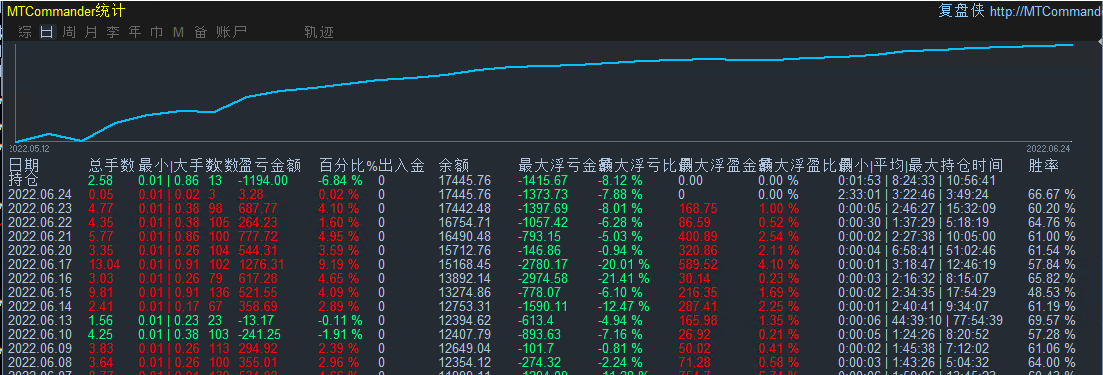Click the -6.84 % percentage cell
Screen dimensions: 1103x375
340,180
